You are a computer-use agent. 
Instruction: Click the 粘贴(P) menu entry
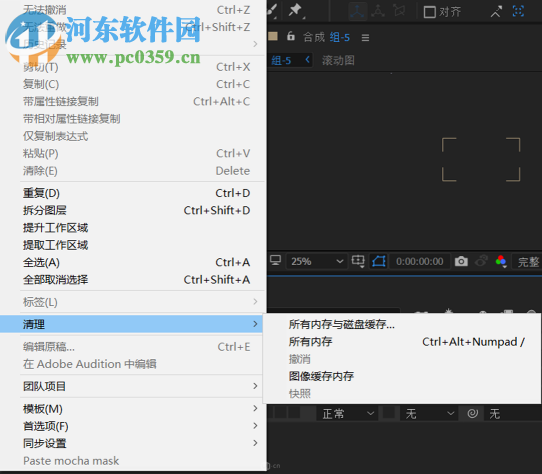coord(133,153)
